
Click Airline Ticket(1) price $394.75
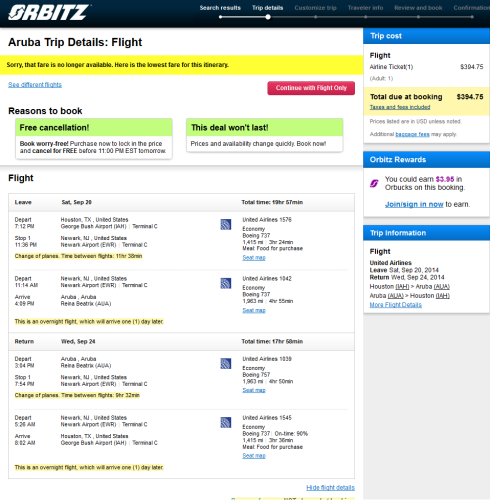472,67
